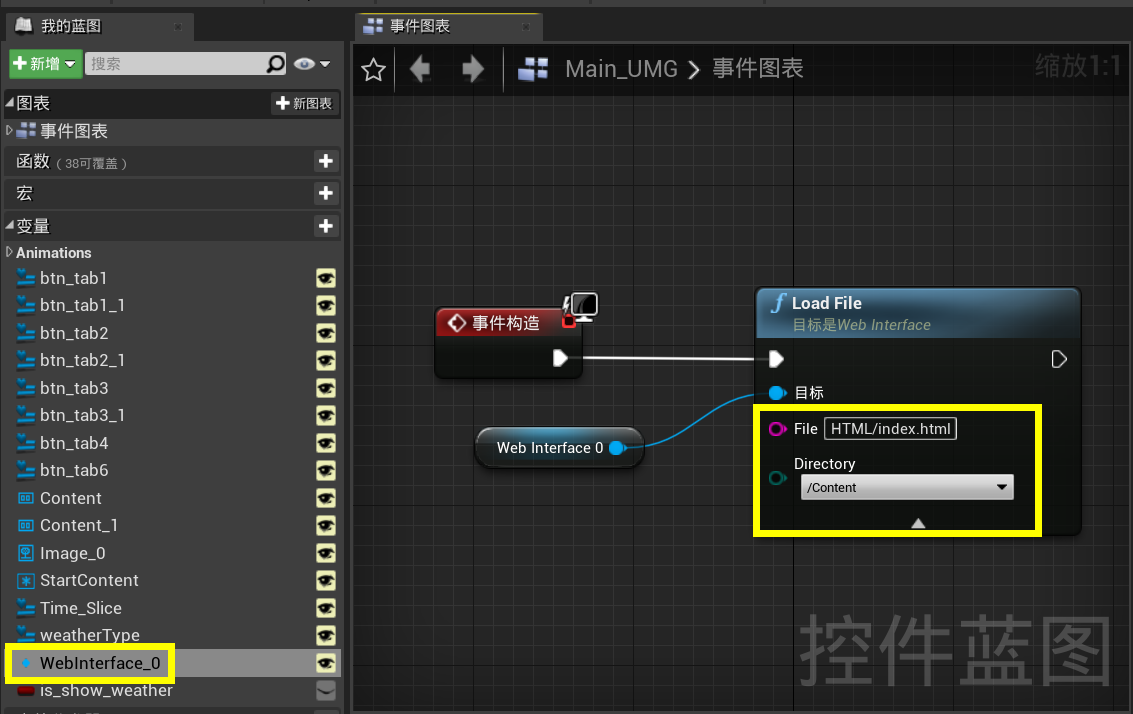1133x714 pixels.
Task: Click the Directory input pin on Load File
Action: coord(777,478)
